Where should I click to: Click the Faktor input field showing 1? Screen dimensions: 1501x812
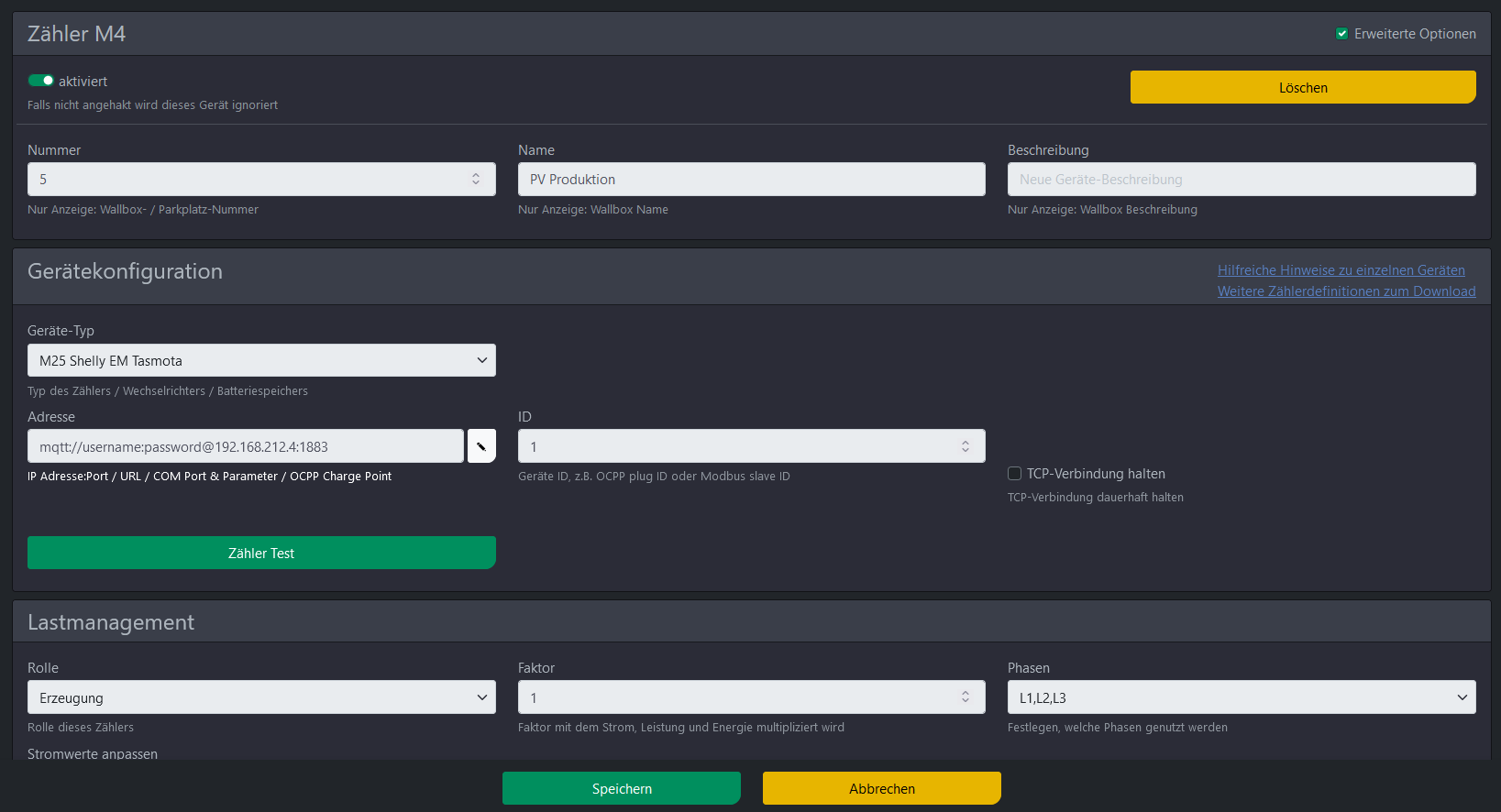coord(752,697)
